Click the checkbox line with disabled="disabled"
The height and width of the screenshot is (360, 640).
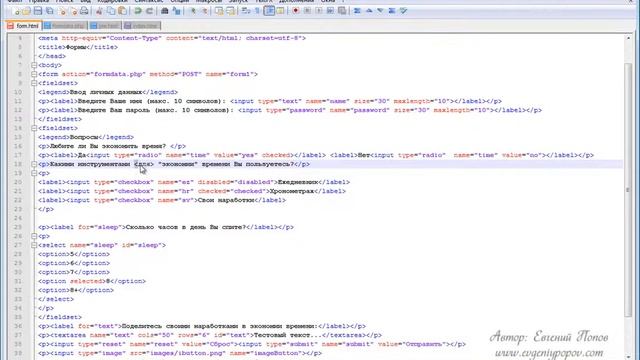194,182
